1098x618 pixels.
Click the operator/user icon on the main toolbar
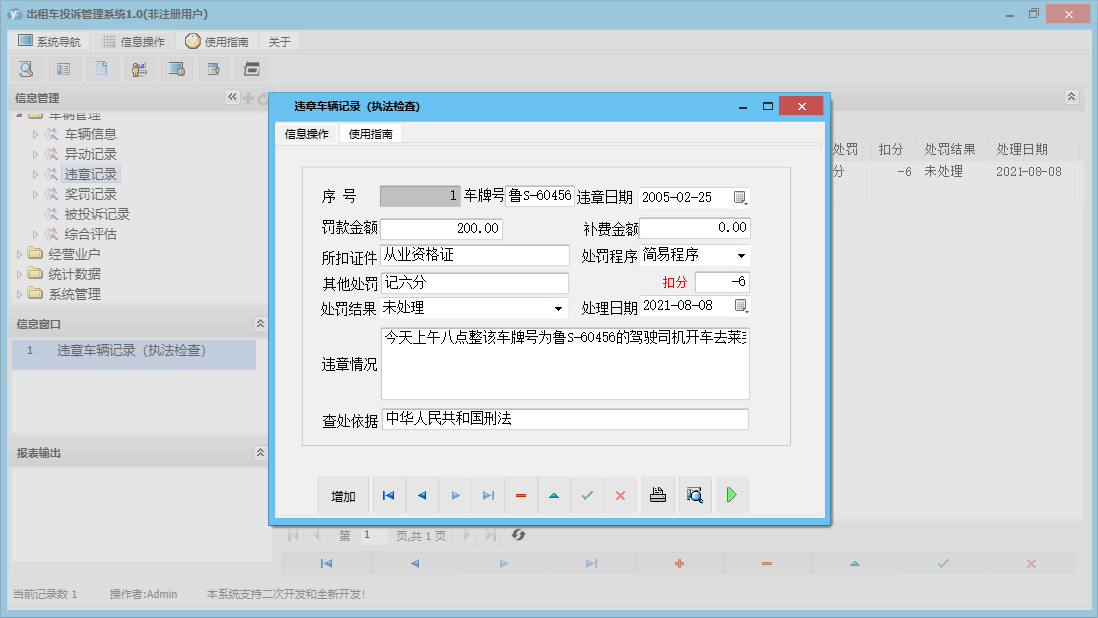(139, 69)
